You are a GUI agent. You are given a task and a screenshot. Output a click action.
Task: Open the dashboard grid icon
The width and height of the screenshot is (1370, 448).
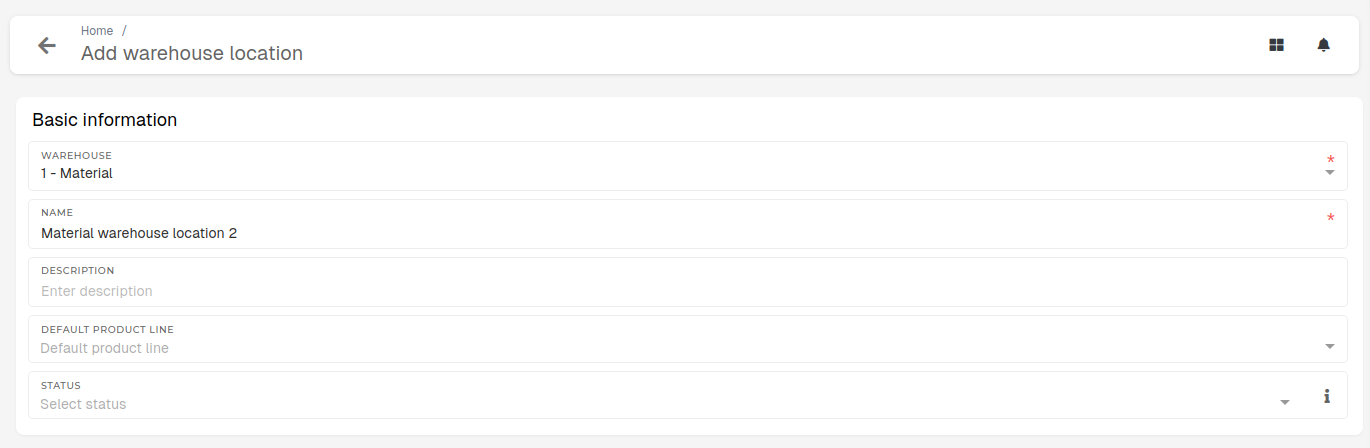click(1276, 45)
